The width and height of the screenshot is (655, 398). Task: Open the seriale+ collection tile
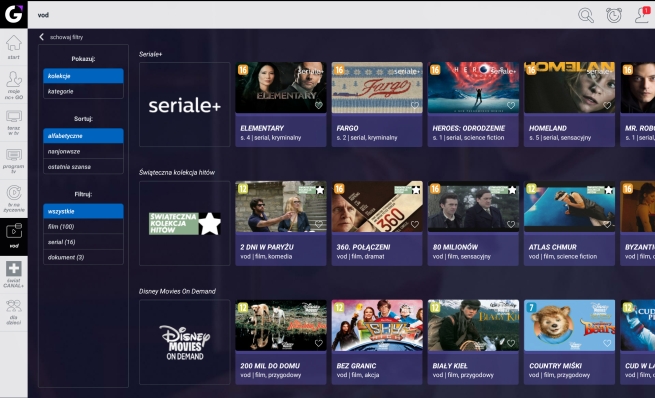(185, 104)
